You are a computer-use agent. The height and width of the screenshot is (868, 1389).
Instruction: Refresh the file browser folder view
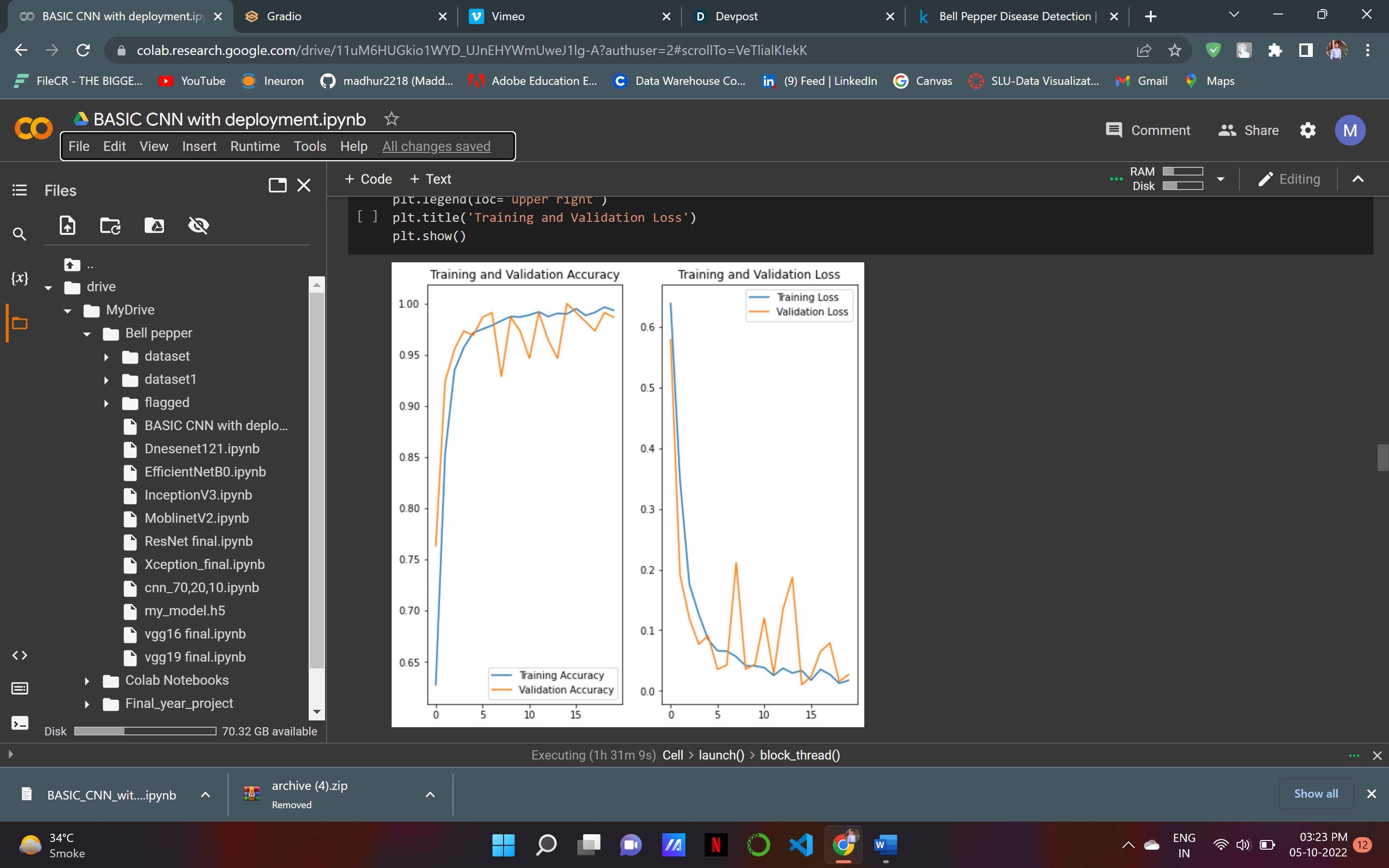[110, 226]
